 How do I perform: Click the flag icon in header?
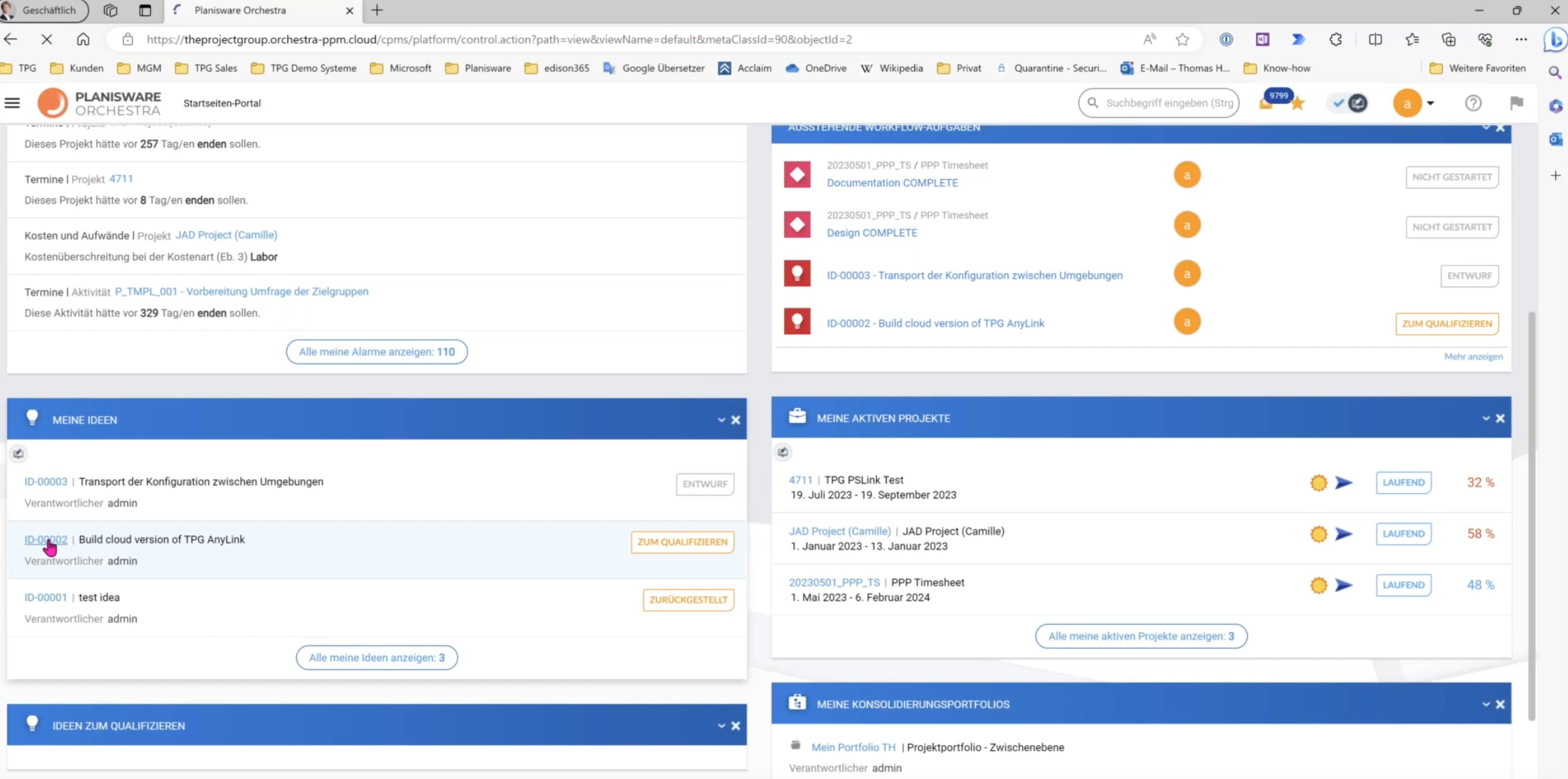(1516, 103)
